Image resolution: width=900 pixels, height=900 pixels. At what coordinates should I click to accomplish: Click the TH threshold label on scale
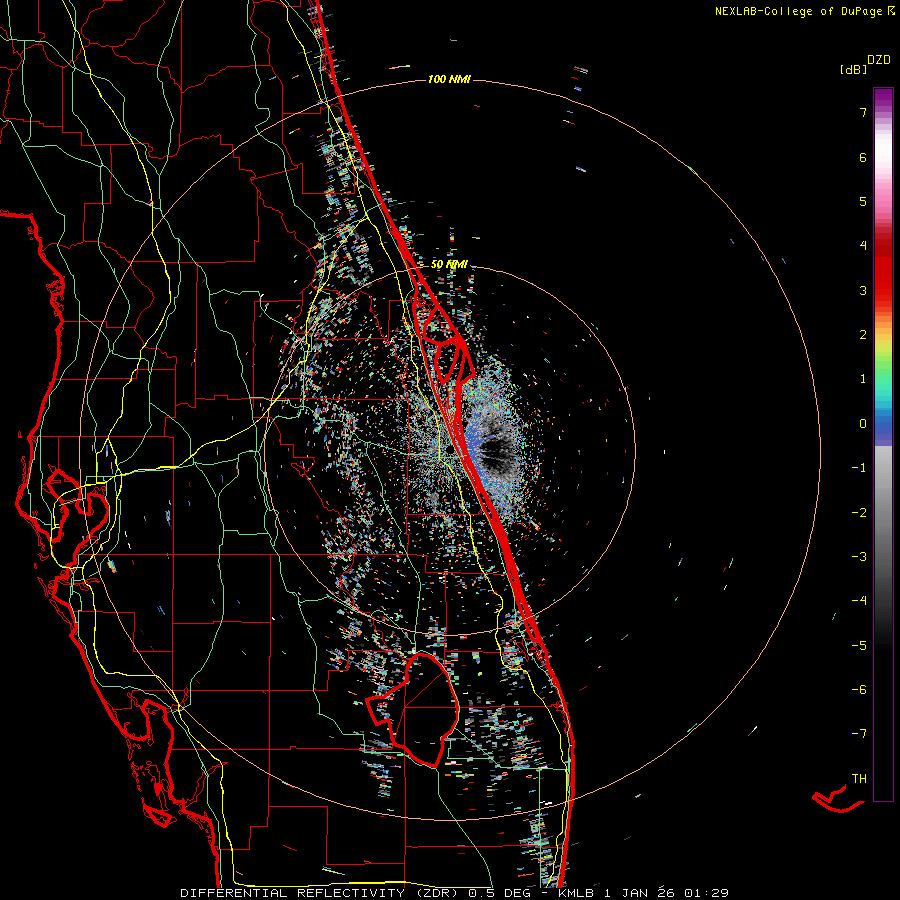point(859,778)
